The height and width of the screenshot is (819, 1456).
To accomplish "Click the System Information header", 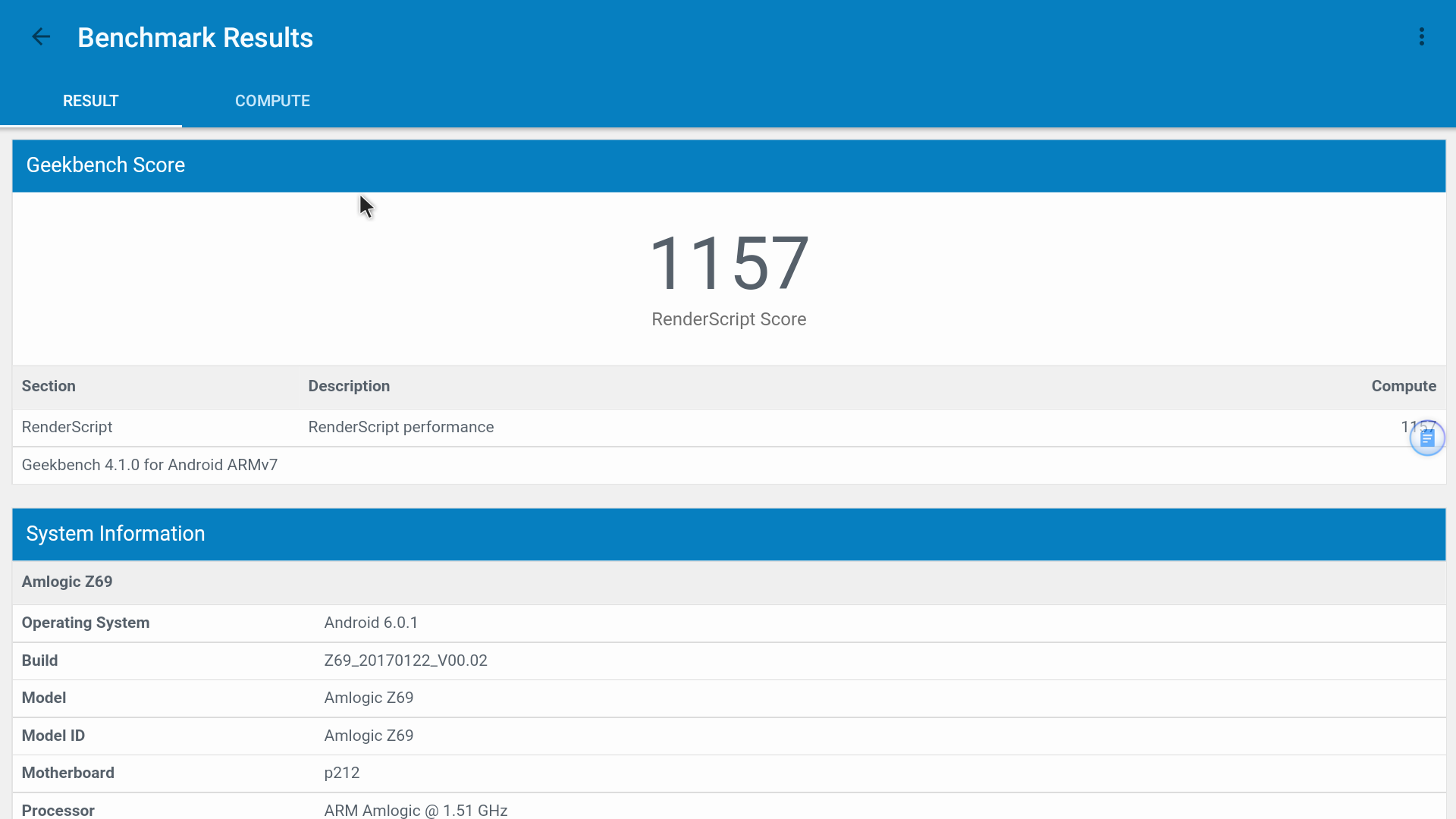I will point(115,534).
